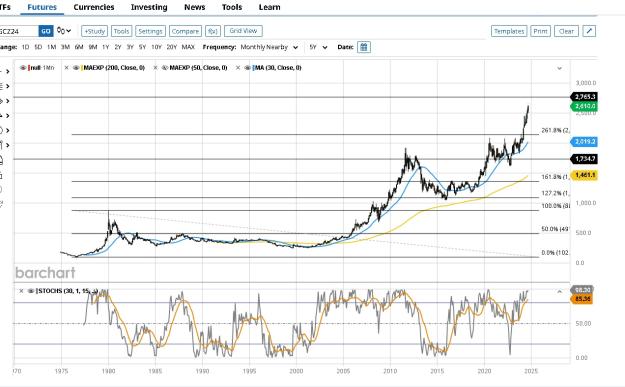Screen dimensions: 625x387
Task: Switch to the Futures tab
Action: [x=42, y=7]
